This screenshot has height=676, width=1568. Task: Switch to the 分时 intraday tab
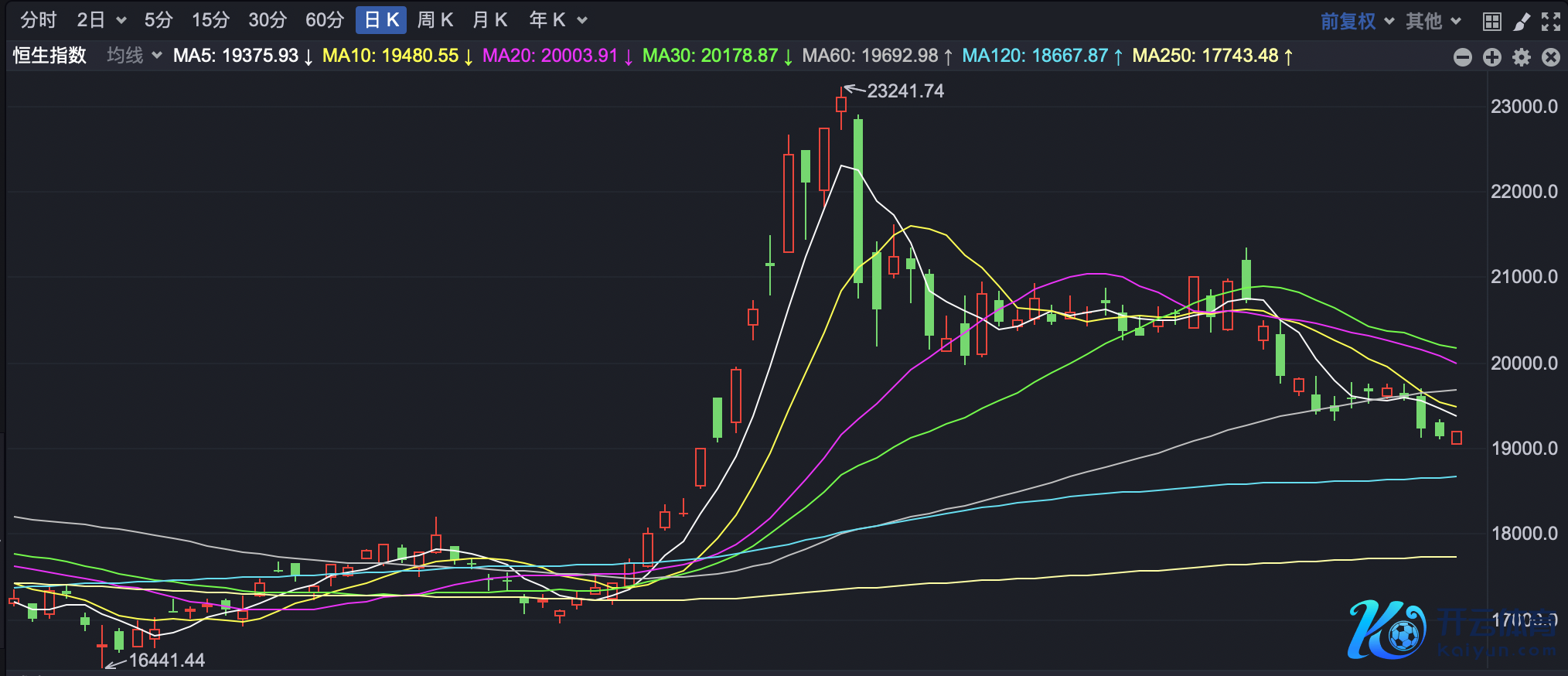(38, 20)
